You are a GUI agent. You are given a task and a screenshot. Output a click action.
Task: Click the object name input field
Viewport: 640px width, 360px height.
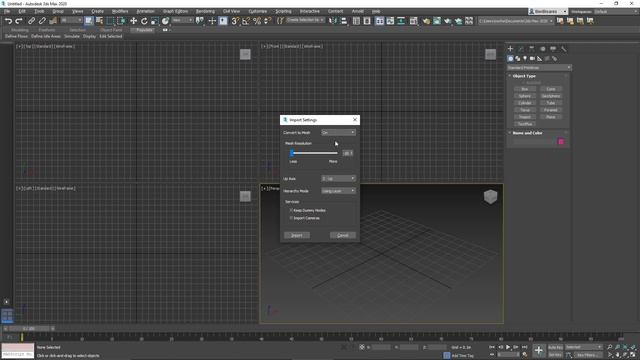tap(534, 142)
